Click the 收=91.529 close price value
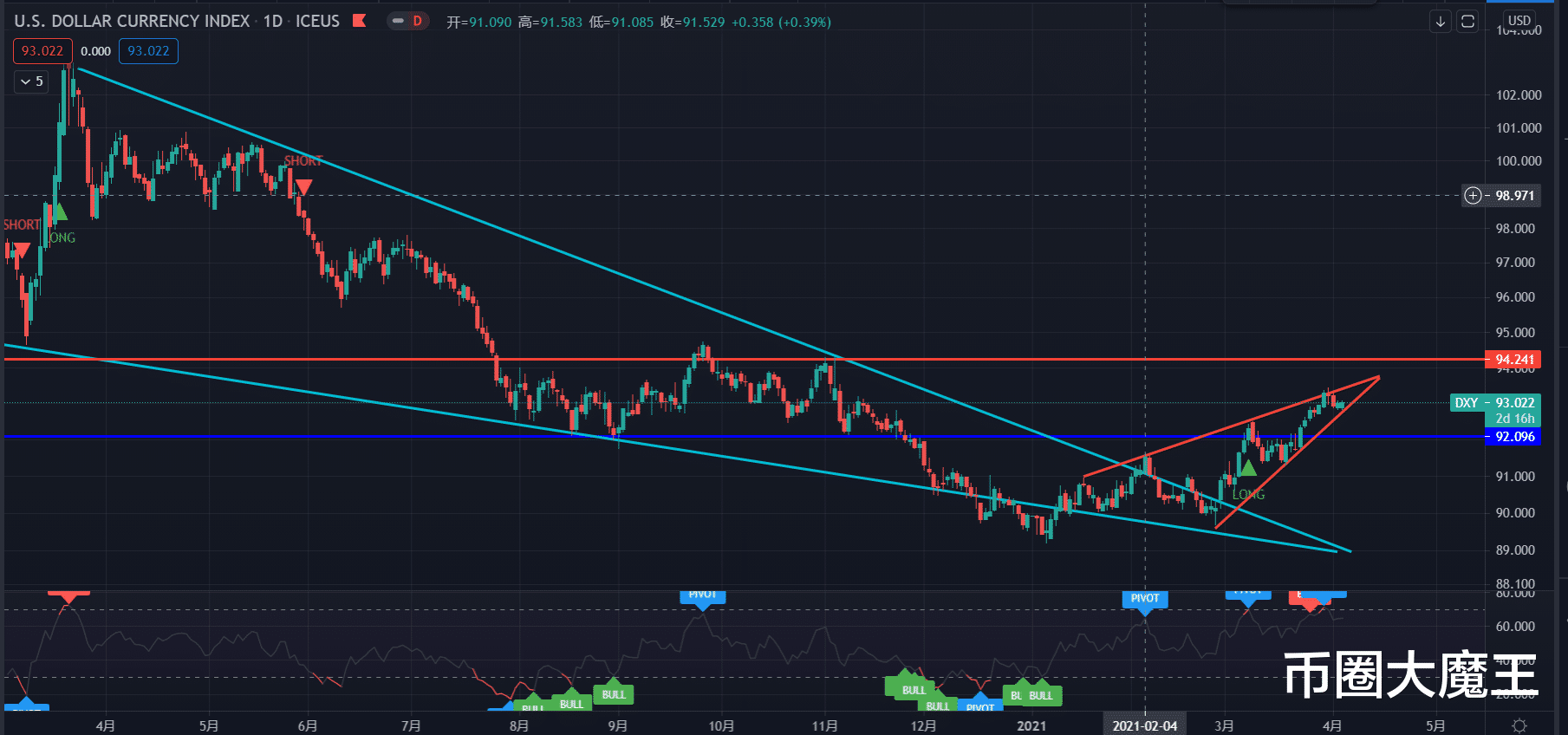Screen dimensions: 1568x735 [693, 22]
